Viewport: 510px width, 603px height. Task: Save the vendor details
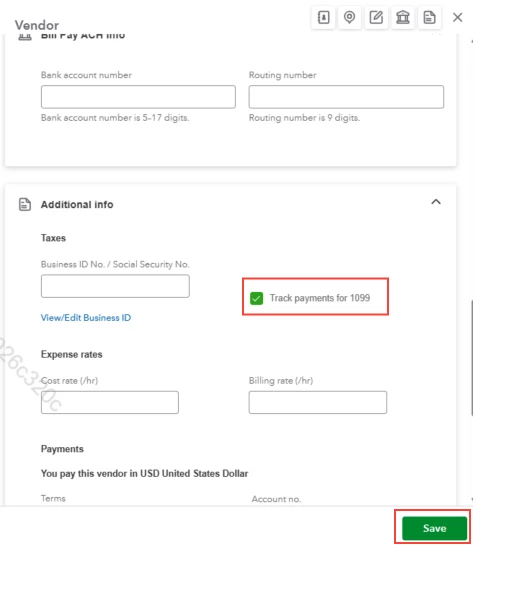click(434, 528)
